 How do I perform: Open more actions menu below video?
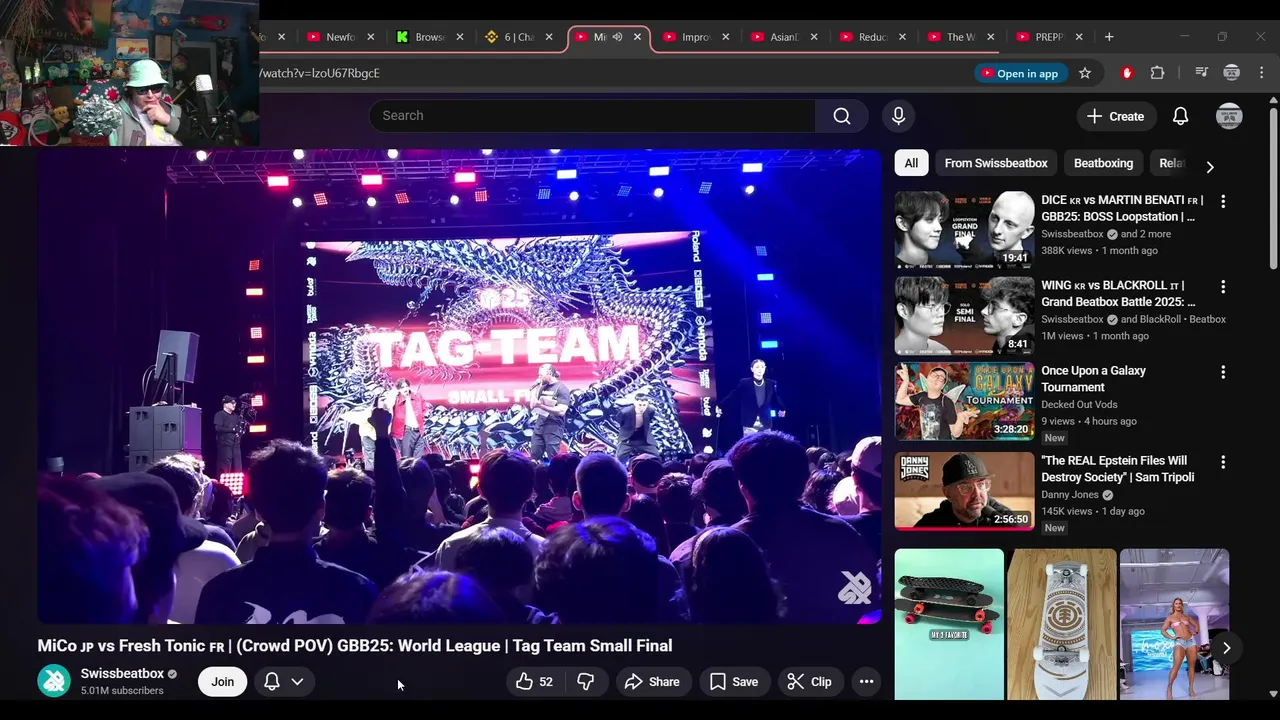point(867,682)
